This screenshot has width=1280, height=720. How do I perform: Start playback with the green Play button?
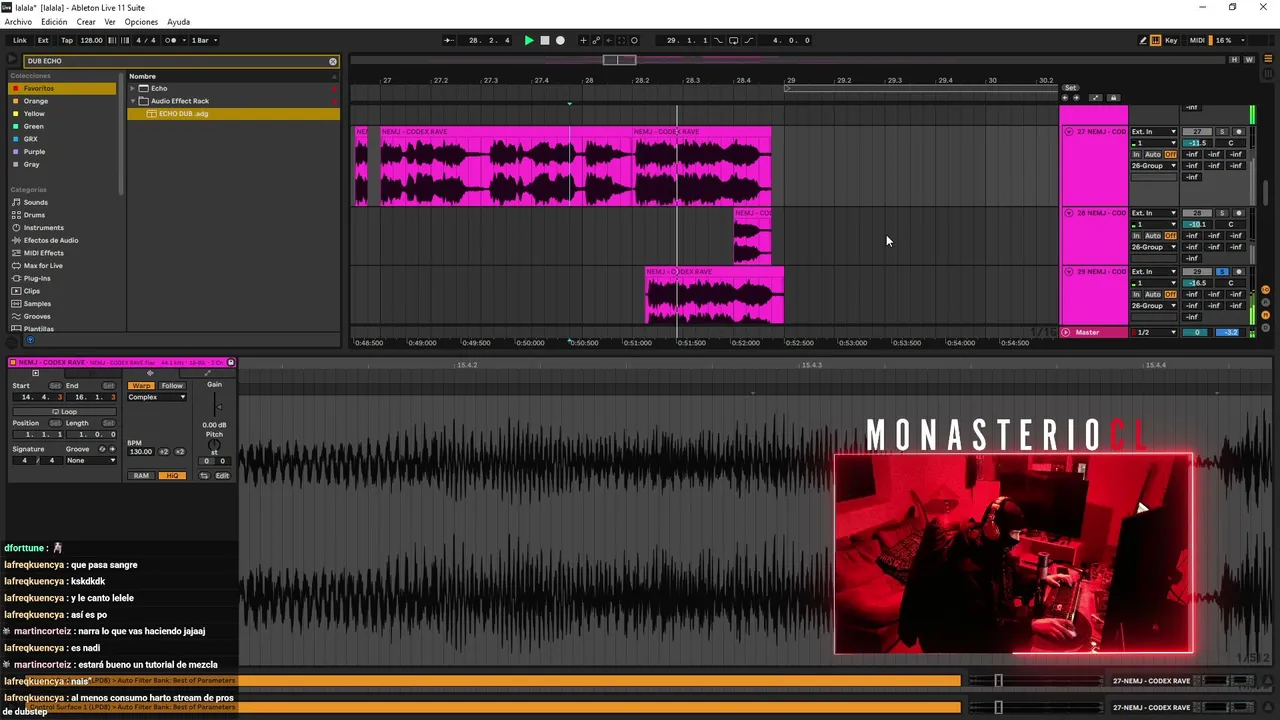[529, 40]
